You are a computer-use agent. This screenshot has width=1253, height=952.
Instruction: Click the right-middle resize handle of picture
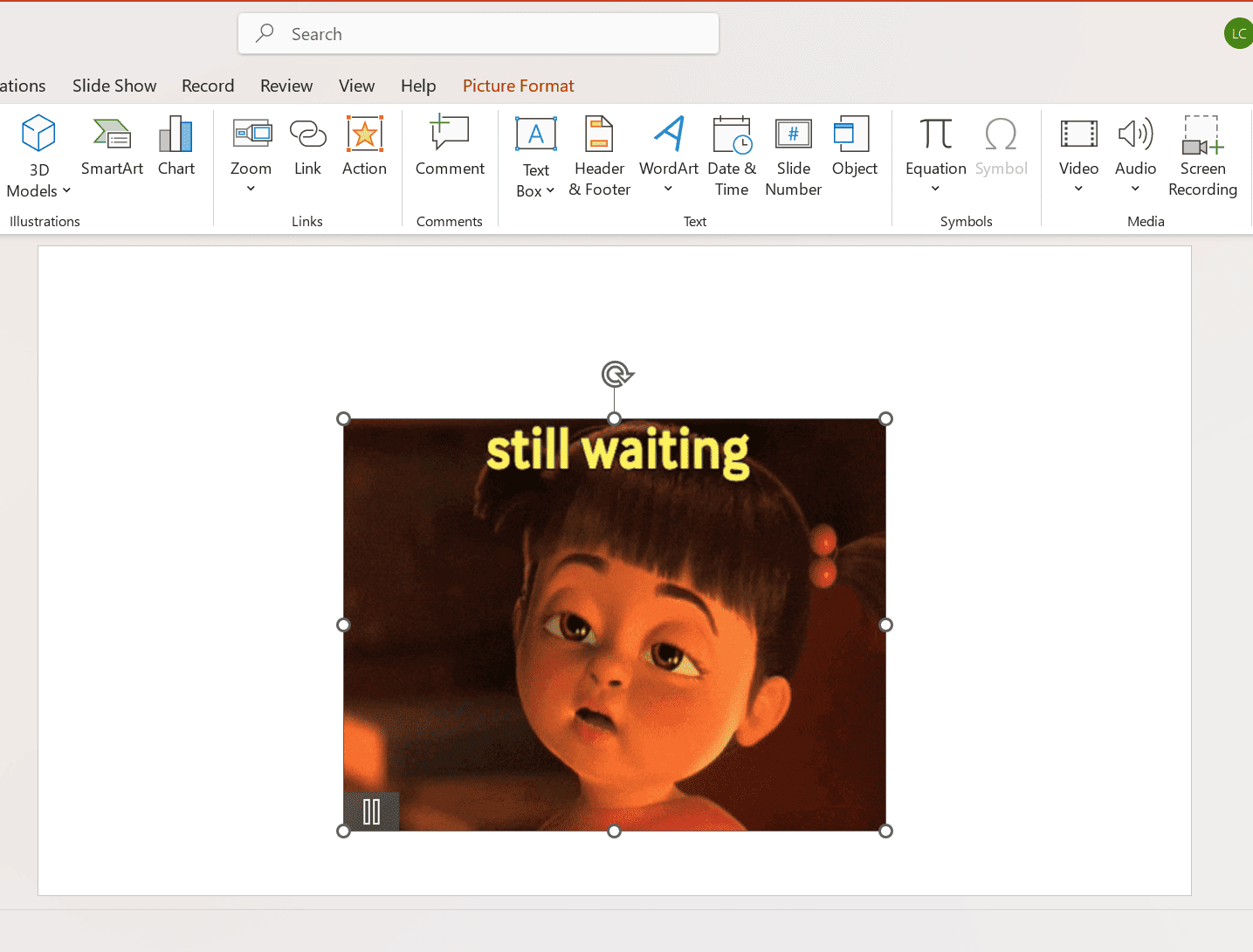pyautogui.click(x=885, y=624)
